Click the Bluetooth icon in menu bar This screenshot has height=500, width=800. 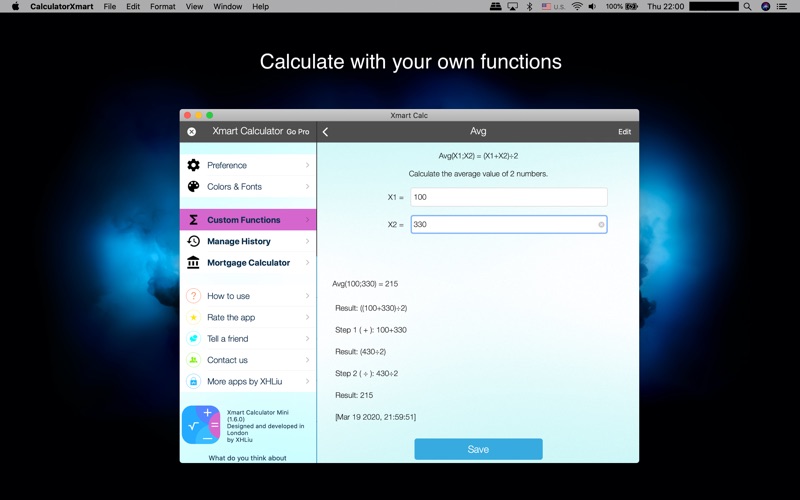(x=529, y=7)
